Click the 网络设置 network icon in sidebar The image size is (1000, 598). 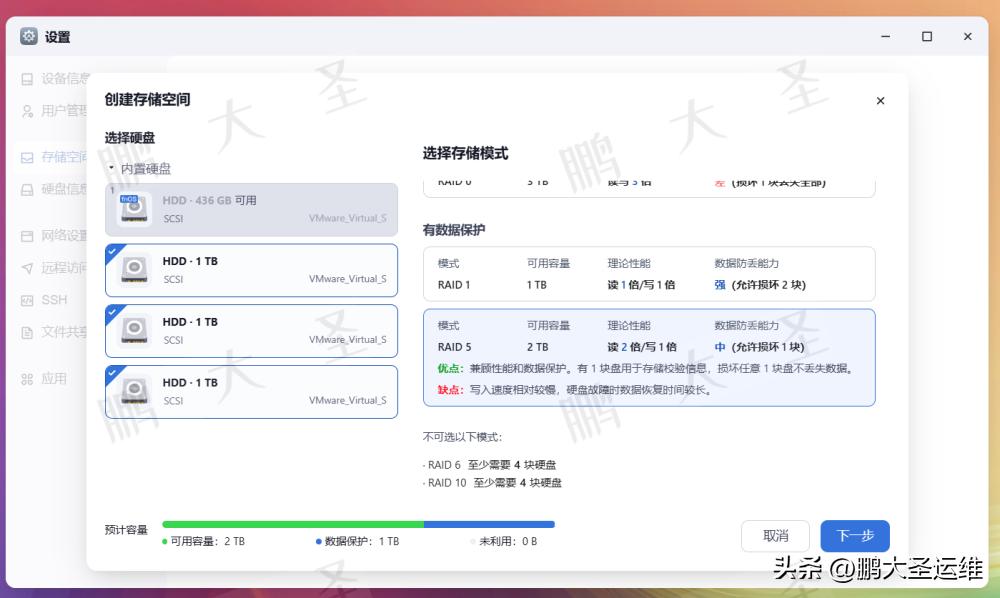[28, 236]
